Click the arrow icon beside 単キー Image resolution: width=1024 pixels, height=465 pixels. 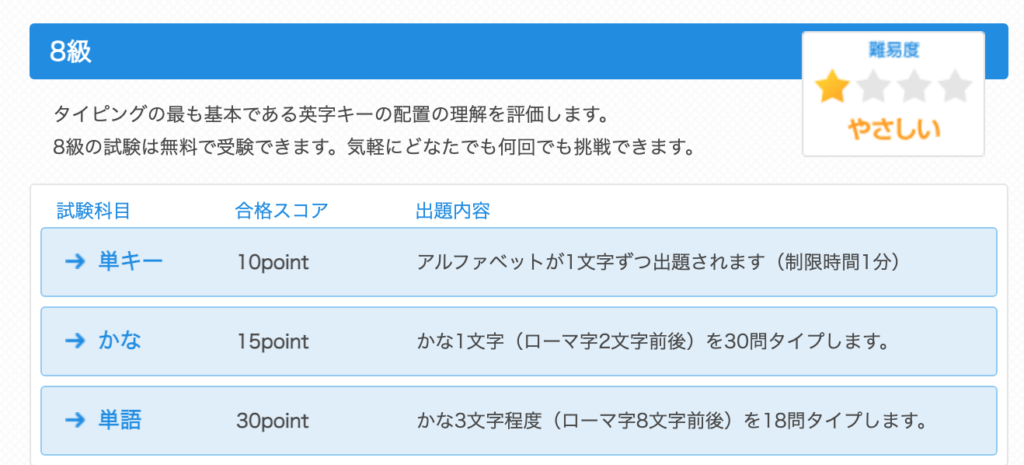pos(73,262)
